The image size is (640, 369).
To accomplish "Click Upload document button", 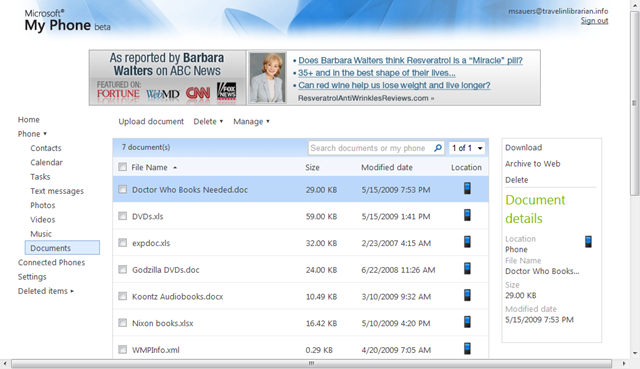I will click(151, 122).
